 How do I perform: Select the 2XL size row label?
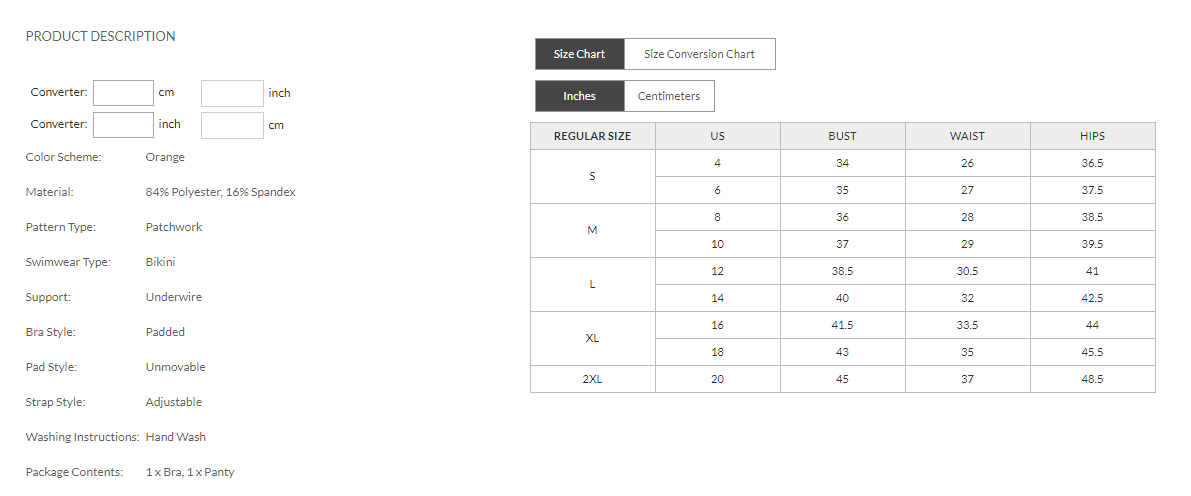[x=592, y=380]
